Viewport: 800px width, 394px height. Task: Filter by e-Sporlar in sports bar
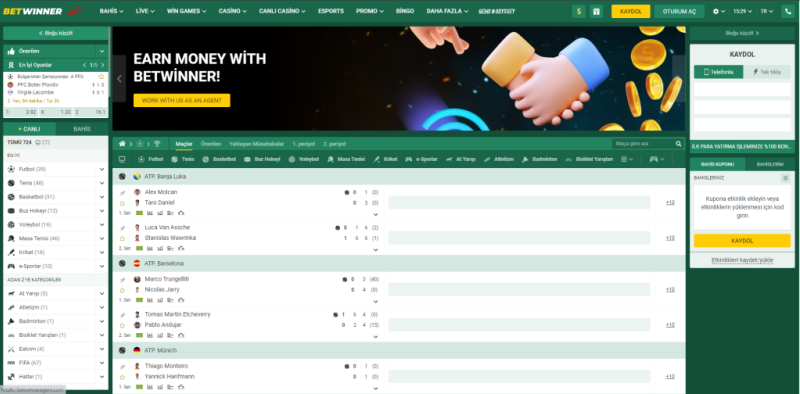tap(421, 159)
